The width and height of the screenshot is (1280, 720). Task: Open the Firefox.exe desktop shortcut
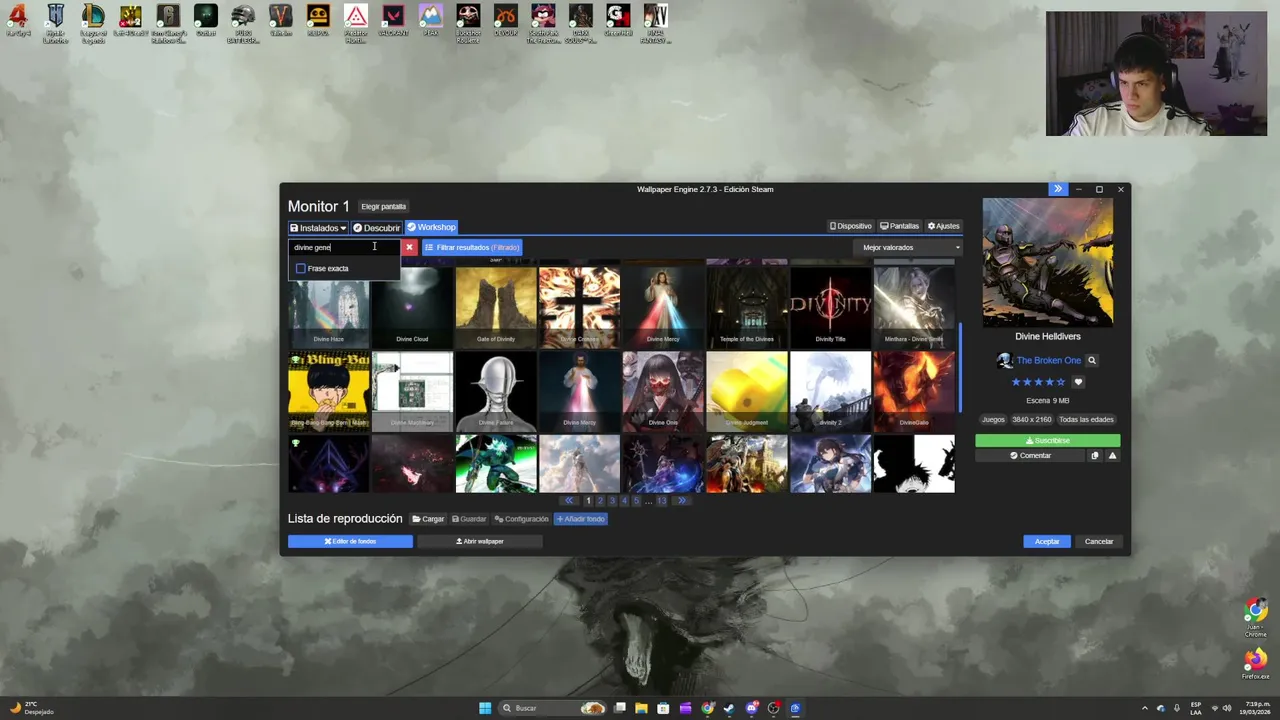click(1256, 664)
